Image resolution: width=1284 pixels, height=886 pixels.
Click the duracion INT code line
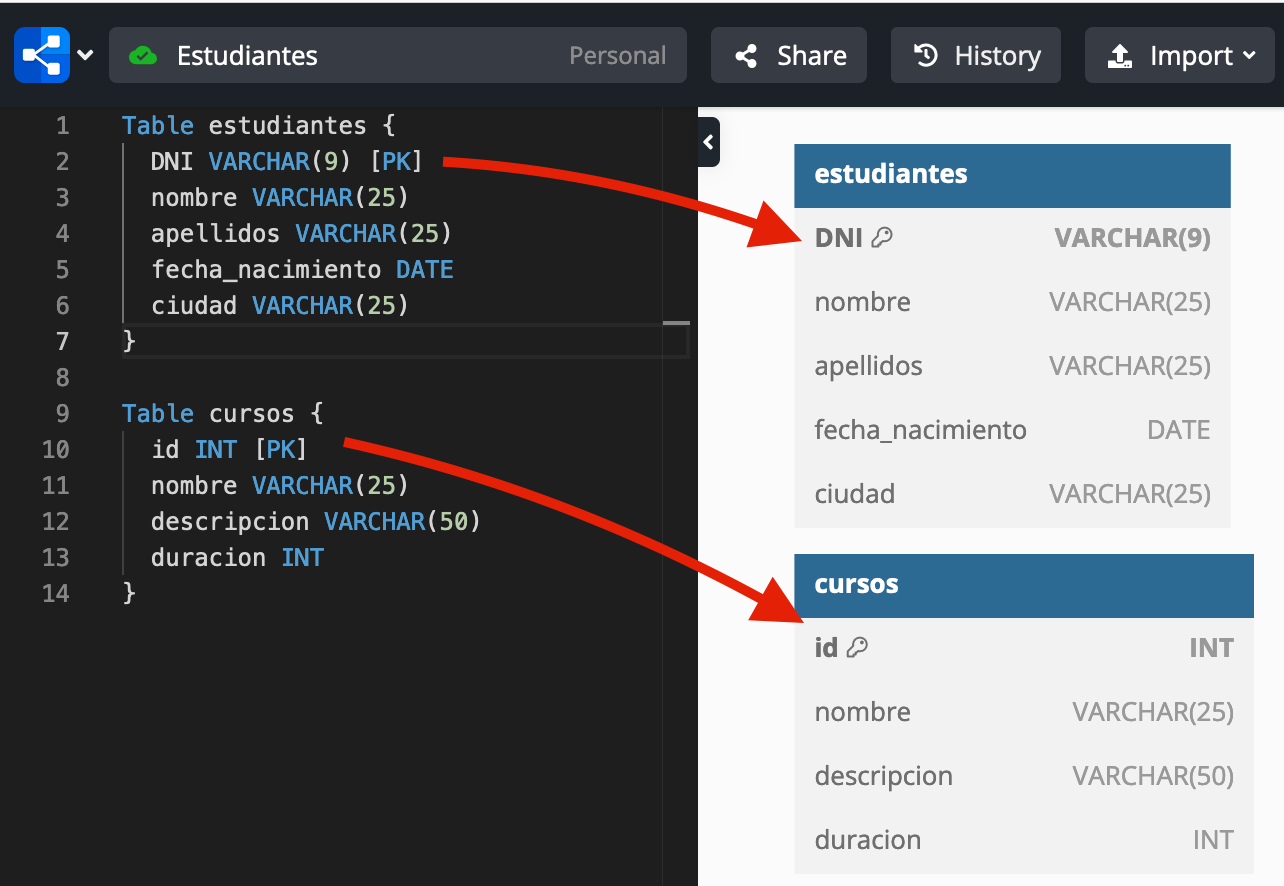tap(237, 558)
